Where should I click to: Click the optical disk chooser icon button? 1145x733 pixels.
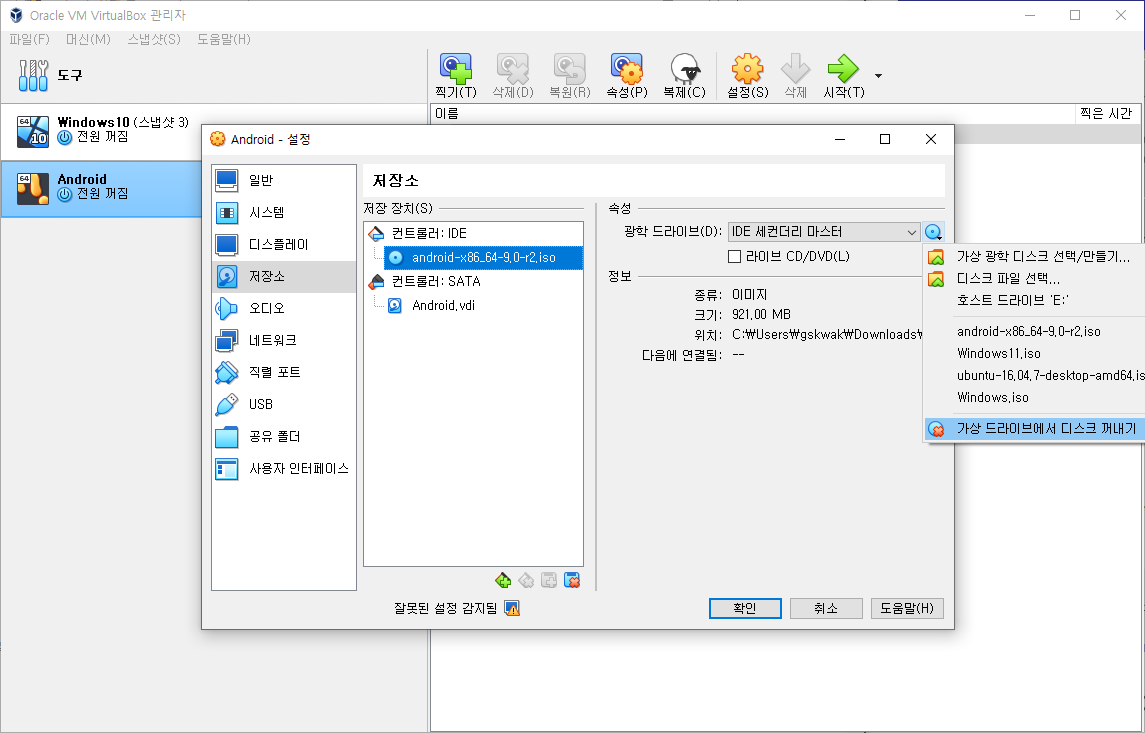(x=933, y=232)
